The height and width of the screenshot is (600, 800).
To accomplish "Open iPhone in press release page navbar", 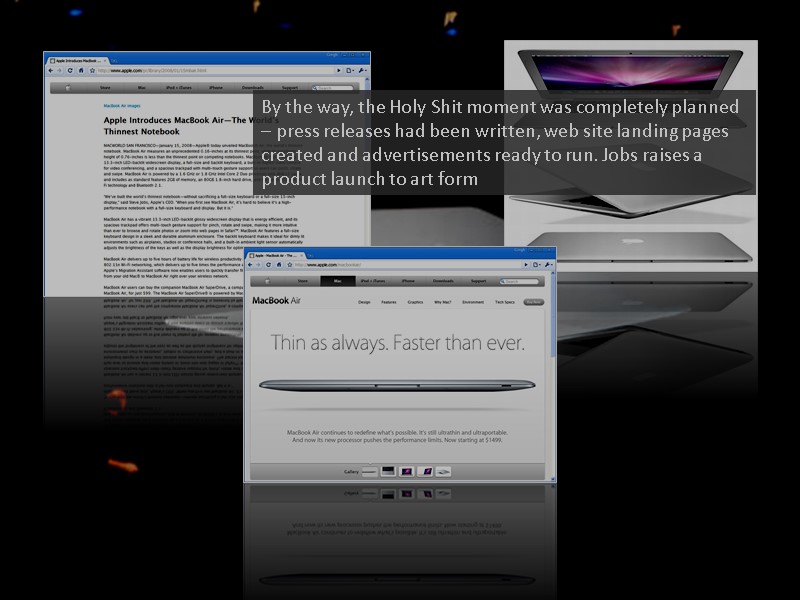I will (x=216, y=88).
